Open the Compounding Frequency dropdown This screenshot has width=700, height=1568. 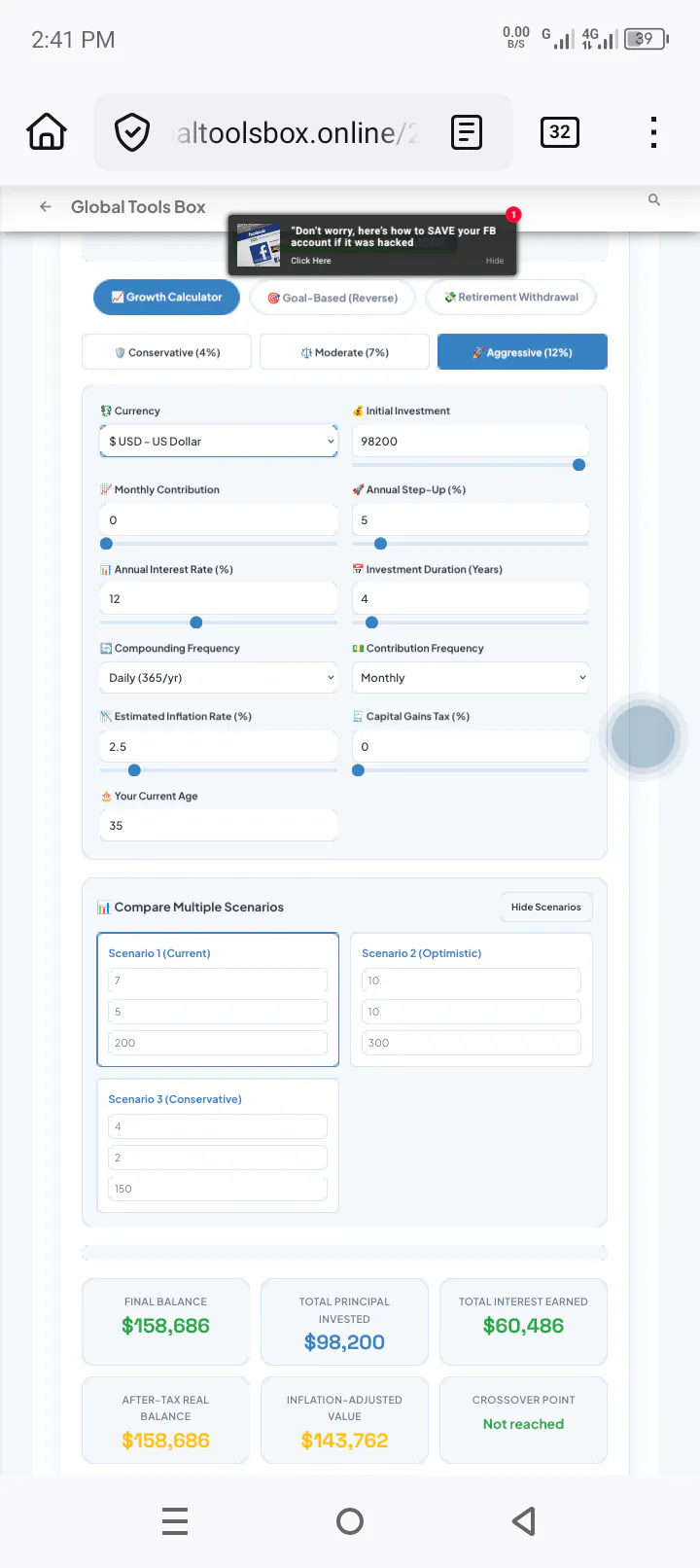[218, 678]
